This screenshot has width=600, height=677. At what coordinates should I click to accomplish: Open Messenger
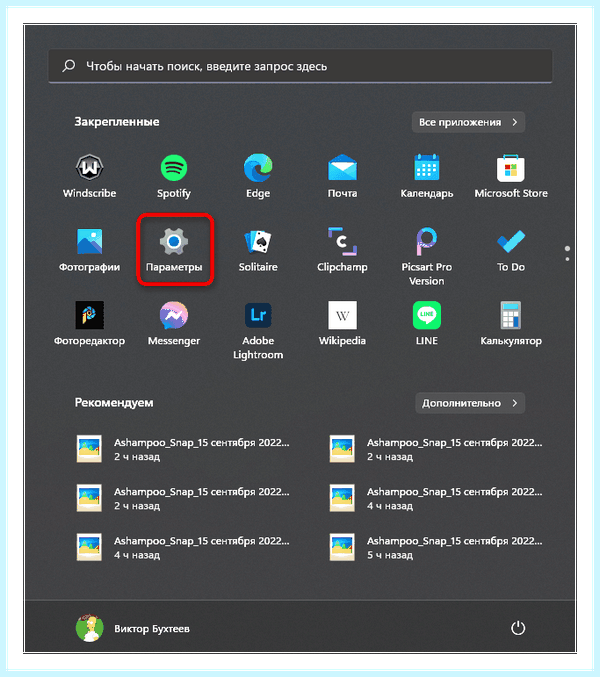(x=174, y=324)
